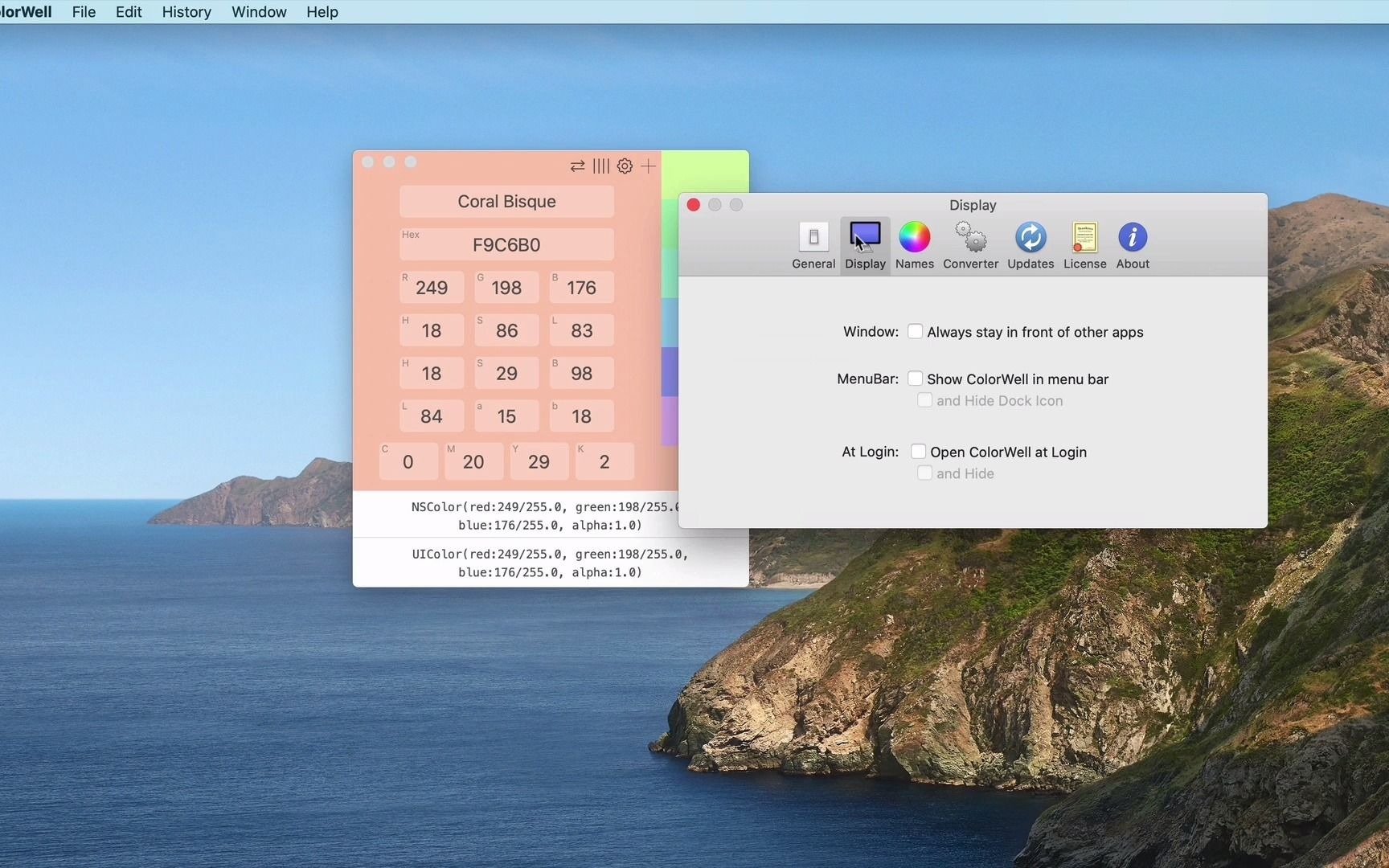Close the Display preferences window
Image resolution: width=1389 pixels, height=868 pixels.
coord(693,205)
